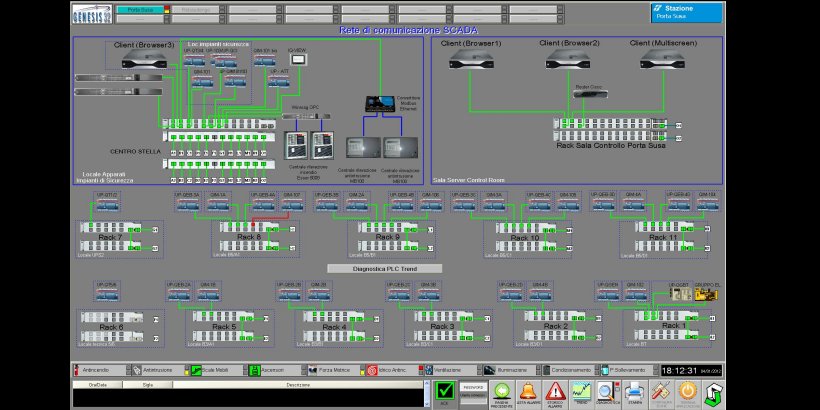This screenshot has width=820, height=410.
Task: Select the Rebaudengo station button
Action: point(195,9)
